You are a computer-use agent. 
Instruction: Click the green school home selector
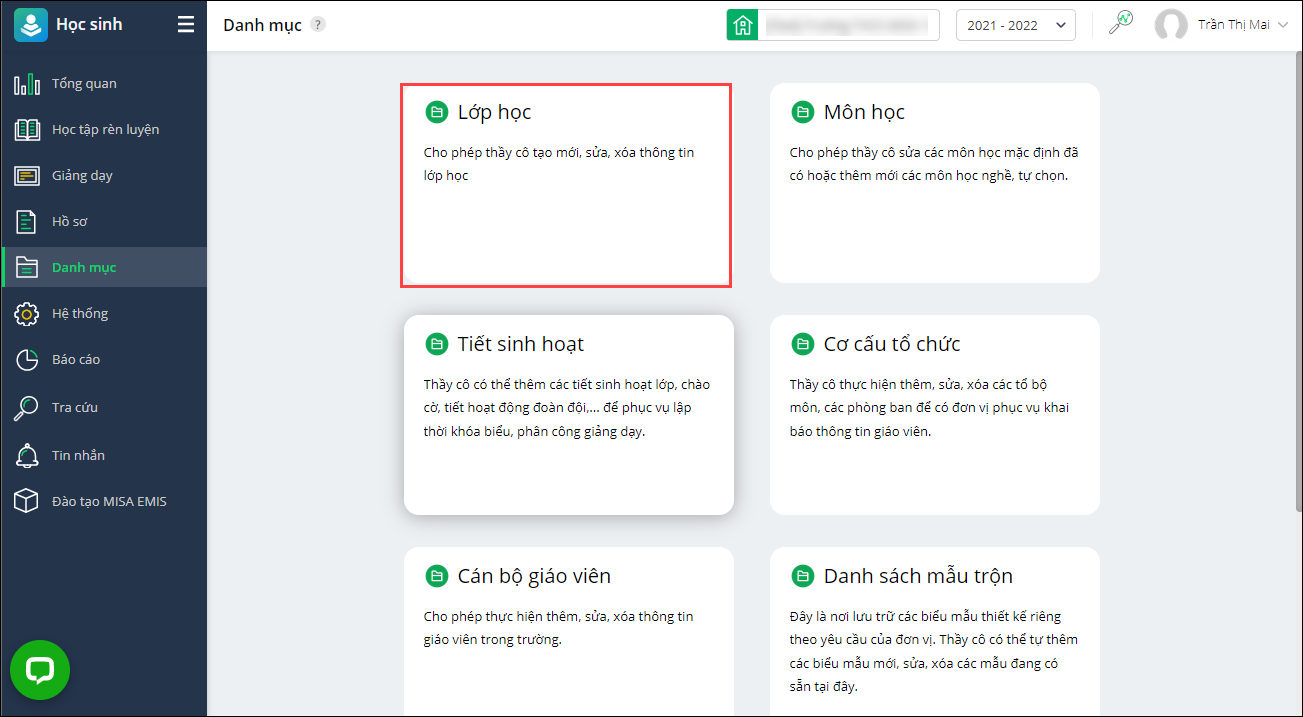742,26
